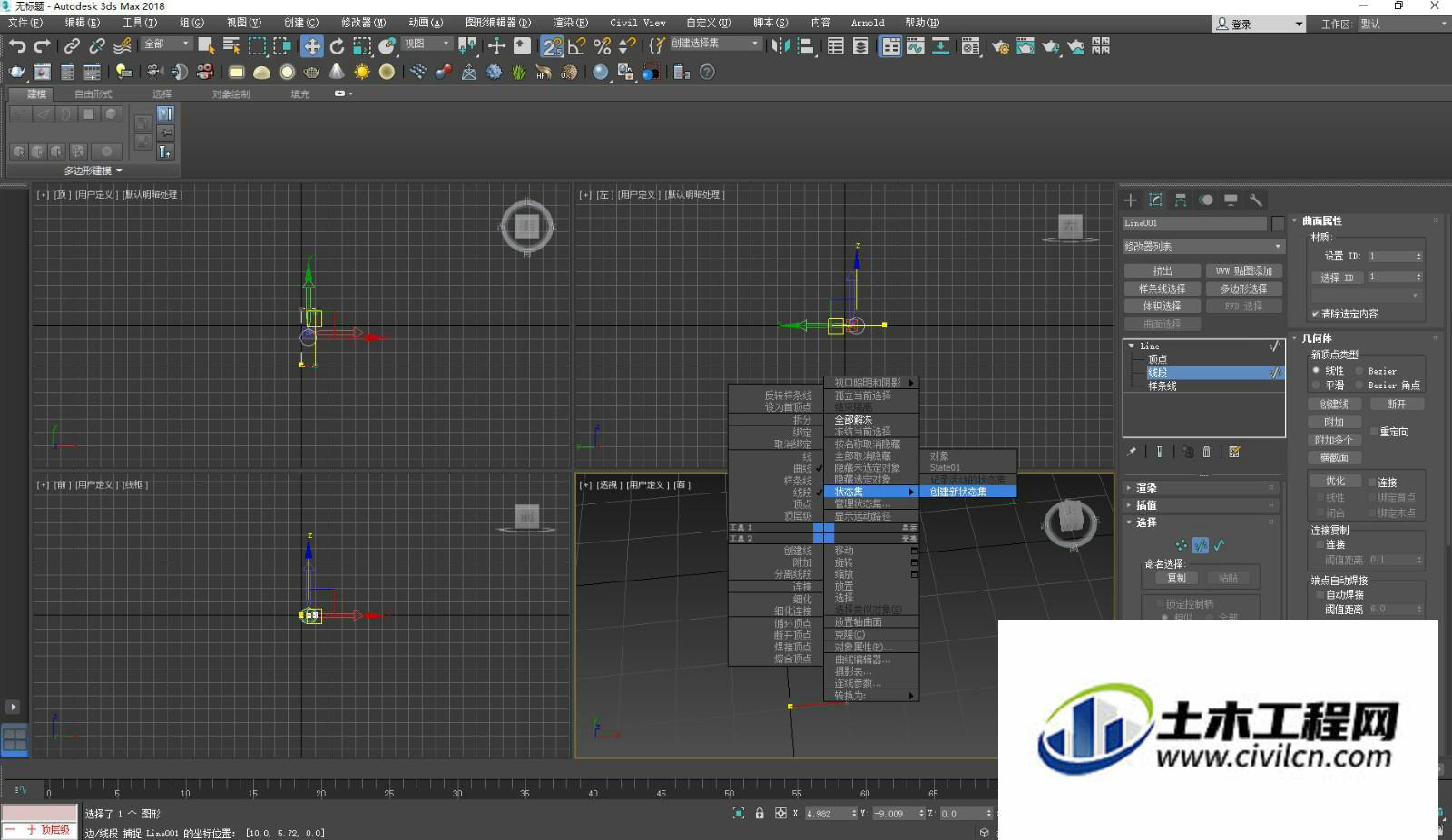Select the Link tool chain icon
1452x840 pixels.
[72, 45]
